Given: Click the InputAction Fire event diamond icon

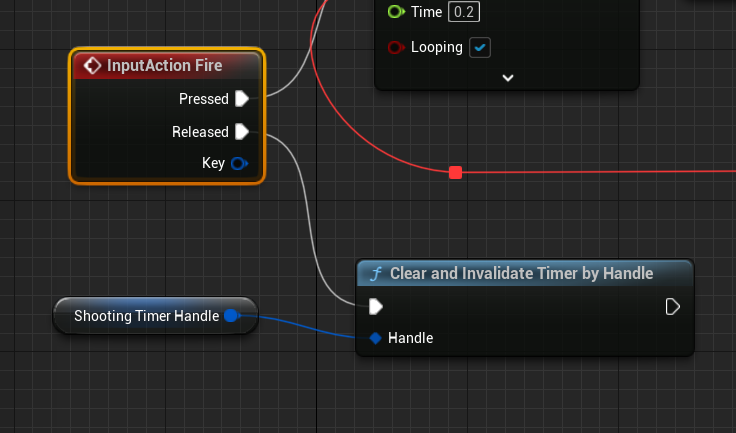Looking at the screenshot, I should (92, 65).
